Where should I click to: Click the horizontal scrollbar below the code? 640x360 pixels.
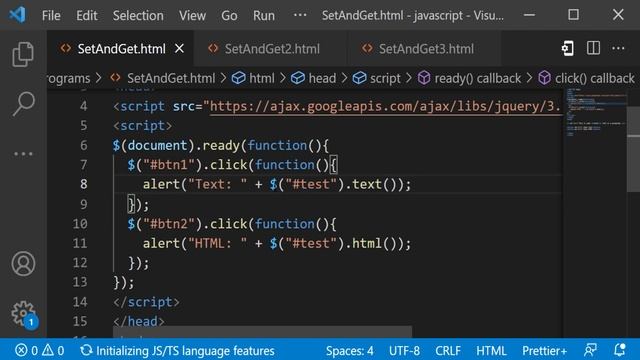[x=262, y=331]
